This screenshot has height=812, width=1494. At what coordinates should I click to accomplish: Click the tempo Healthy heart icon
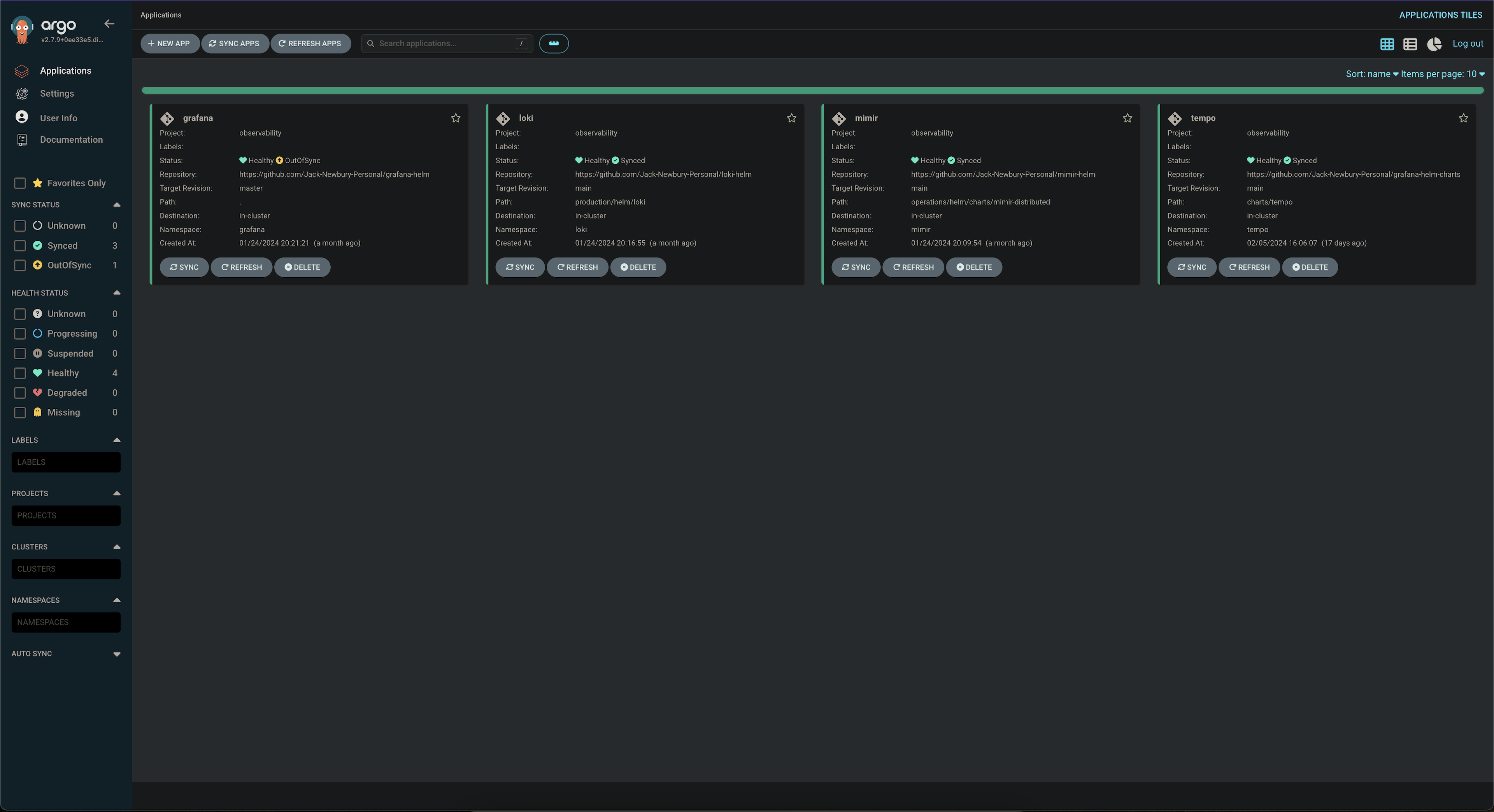click(x=1250, y=161)
